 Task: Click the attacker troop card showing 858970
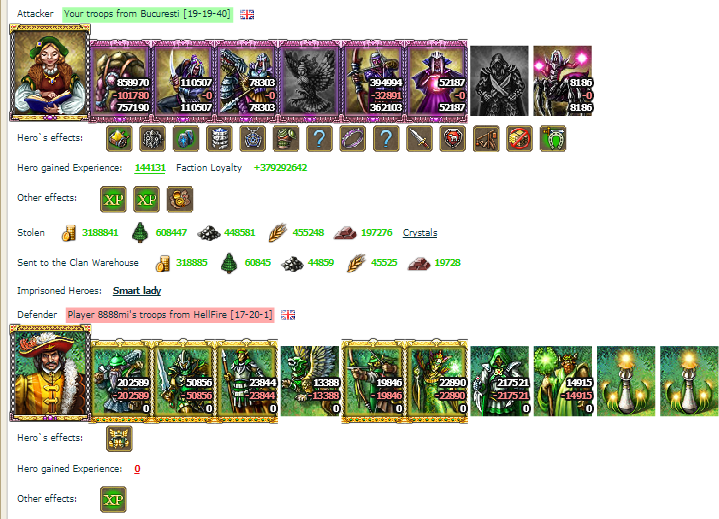coord(121,81)
